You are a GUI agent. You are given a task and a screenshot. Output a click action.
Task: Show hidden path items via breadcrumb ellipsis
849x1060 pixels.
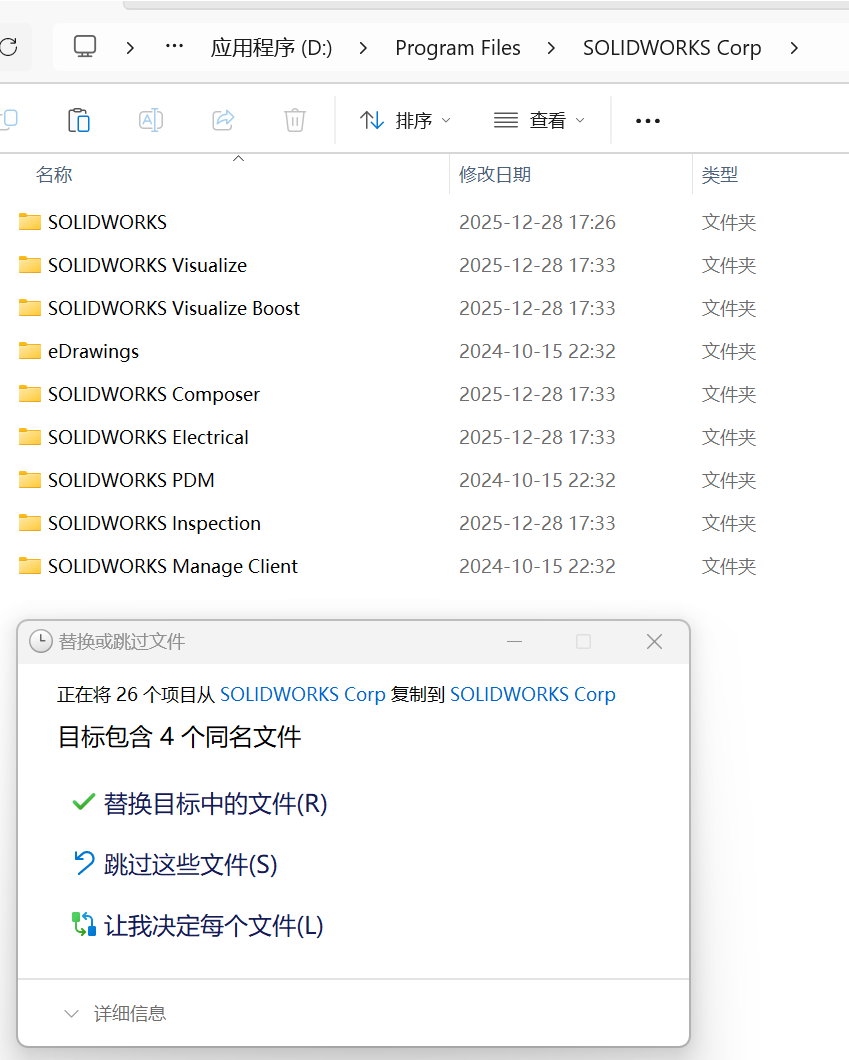(174, 47)
